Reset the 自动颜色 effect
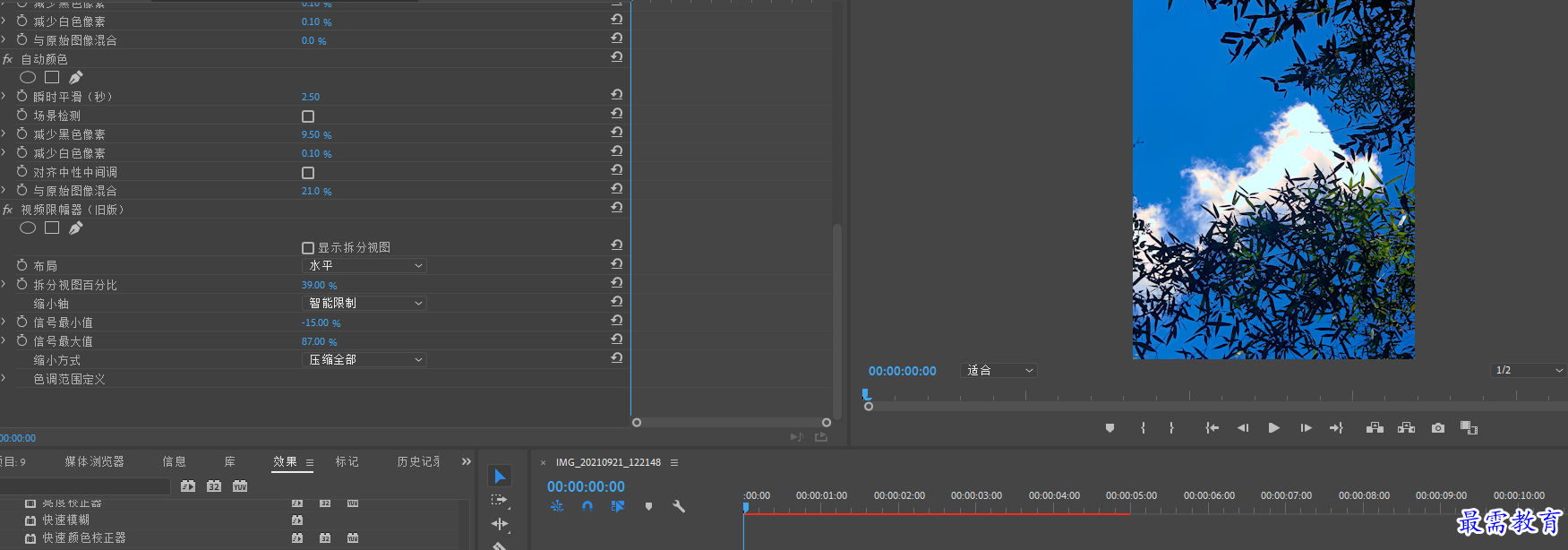The width and height of the screenshot is (1568, 550). pyautogui.click(x=617, y=56)
